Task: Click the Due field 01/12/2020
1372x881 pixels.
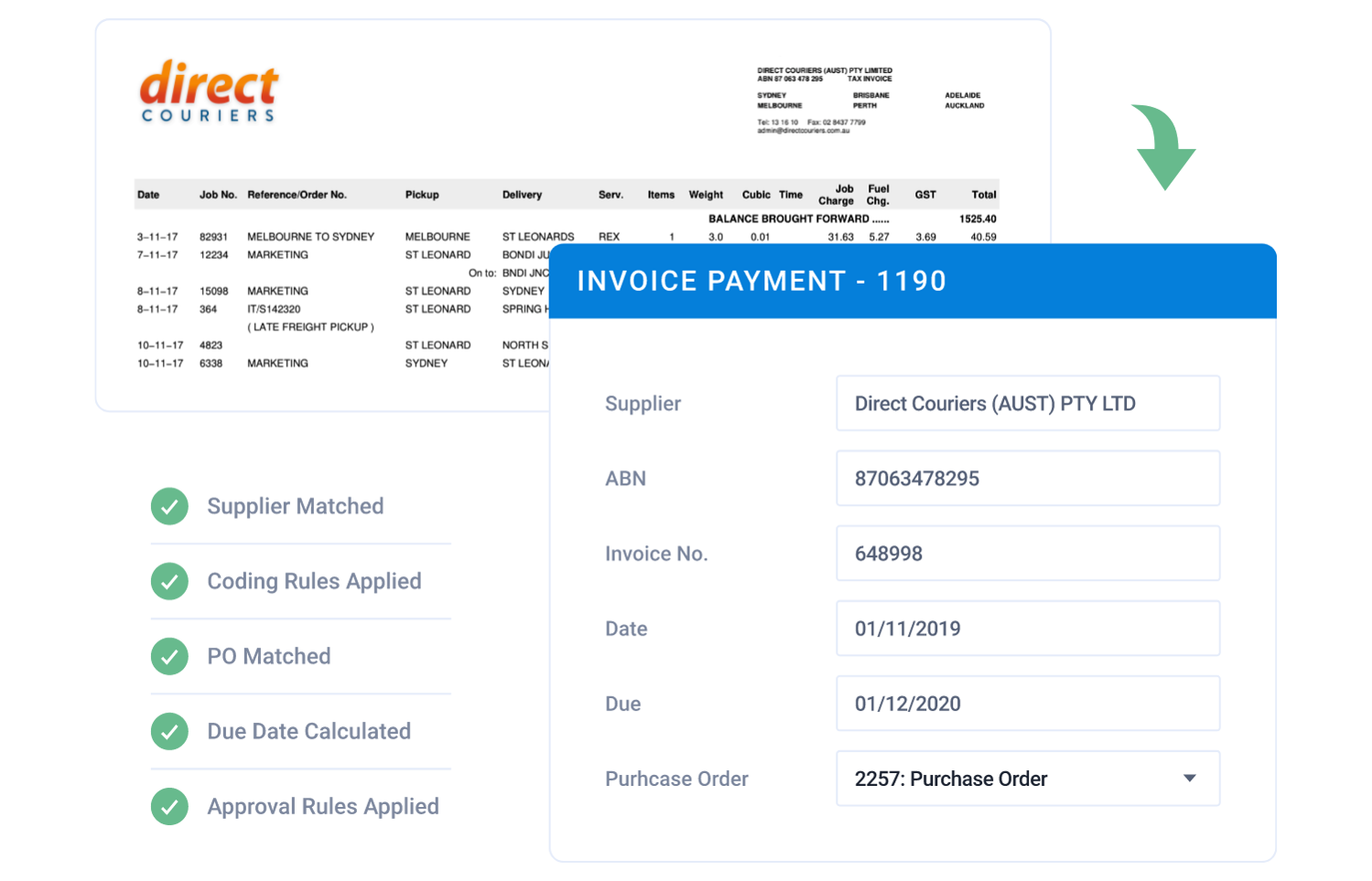Action: tap(1028, 704)
